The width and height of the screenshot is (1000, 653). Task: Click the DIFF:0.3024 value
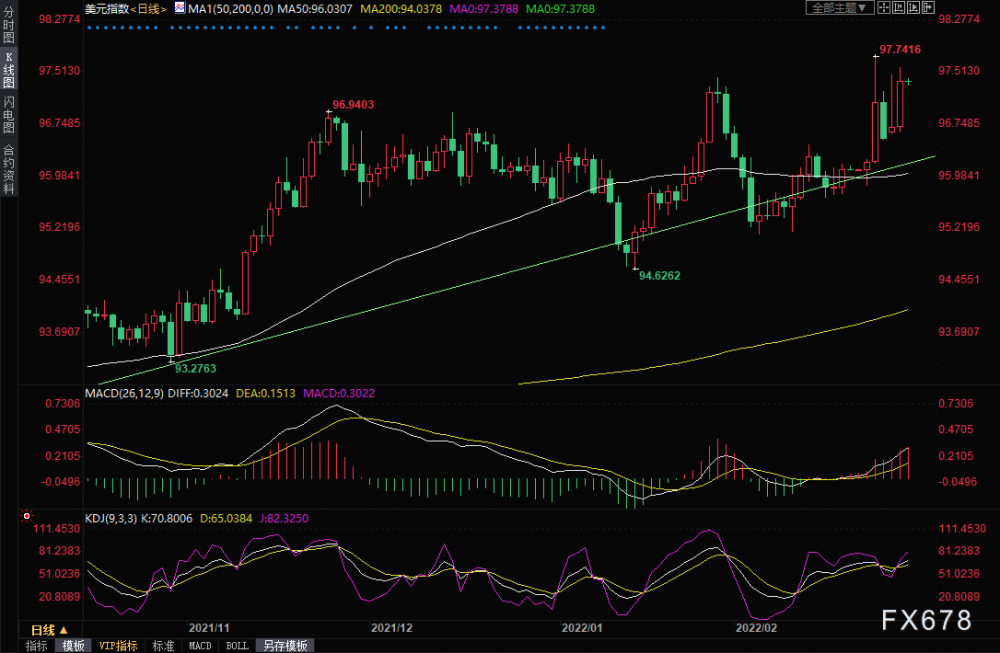click(198, 393)
